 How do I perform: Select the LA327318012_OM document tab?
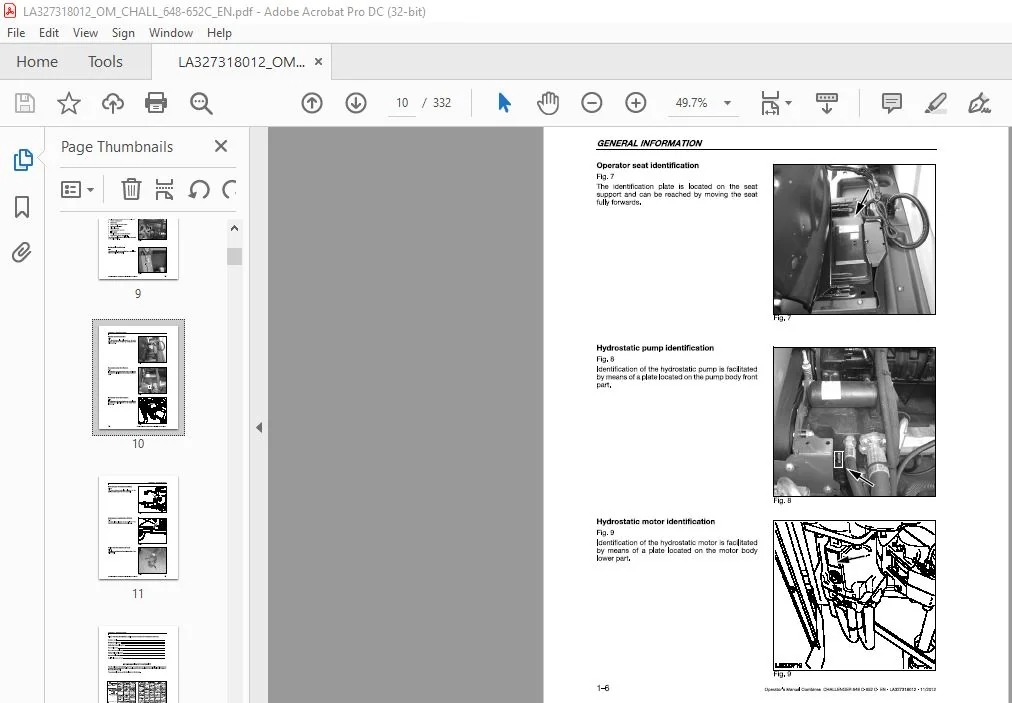[x=242, y=62]
